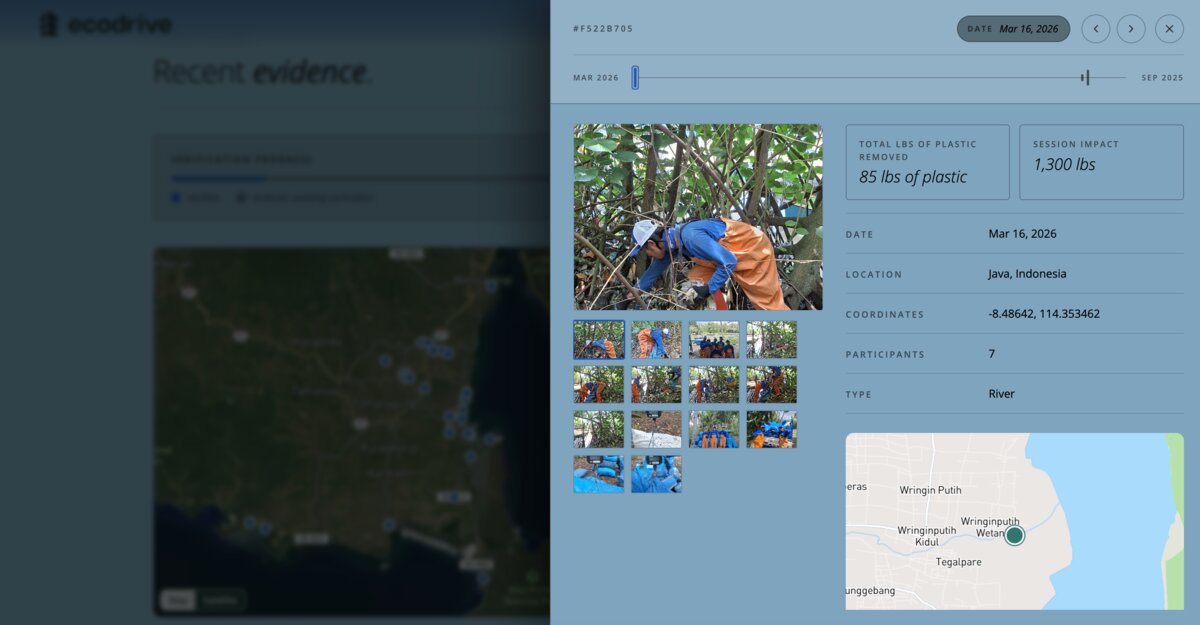Select the white sack on scale thumbnail

click(x=656, y=429)
